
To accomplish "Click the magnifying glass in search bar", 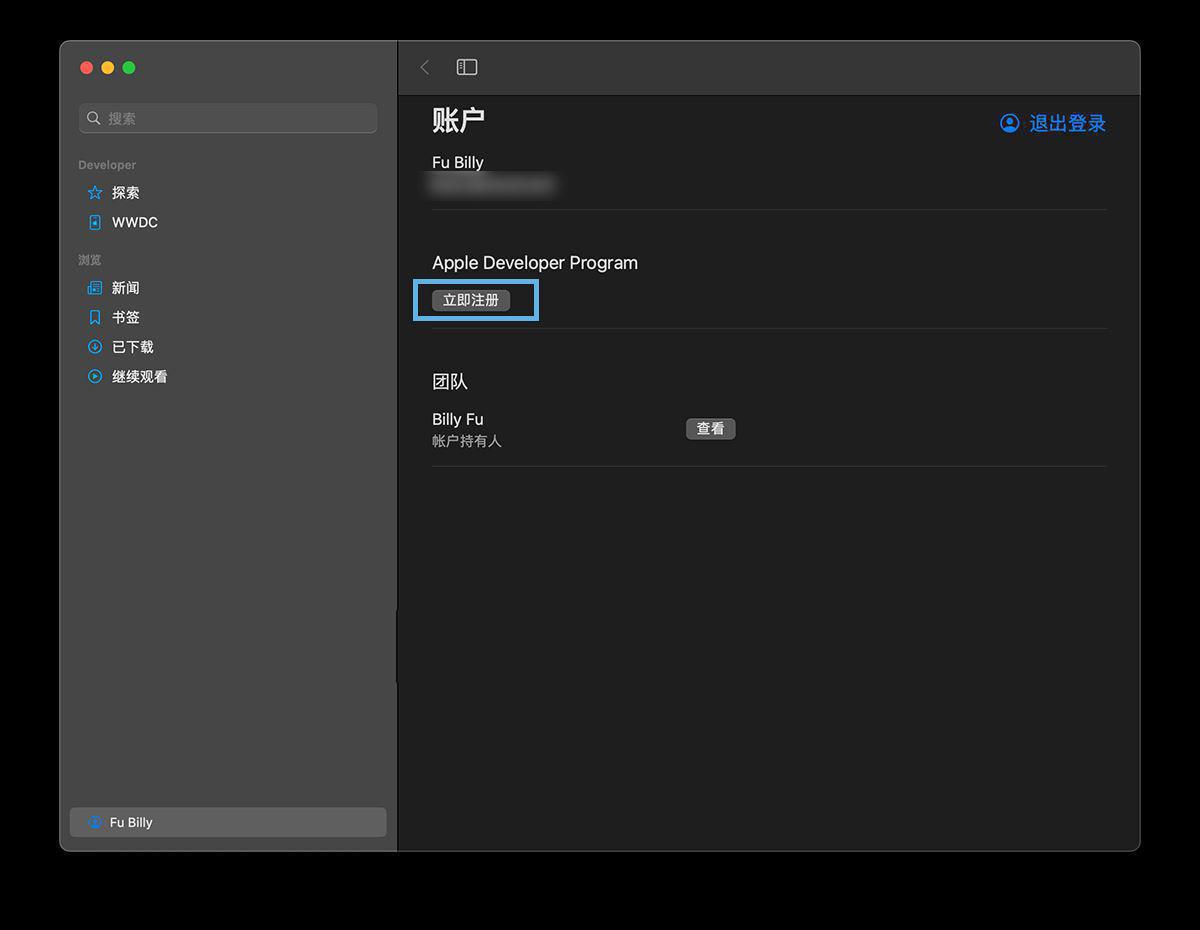I will (x=95, y=118).
